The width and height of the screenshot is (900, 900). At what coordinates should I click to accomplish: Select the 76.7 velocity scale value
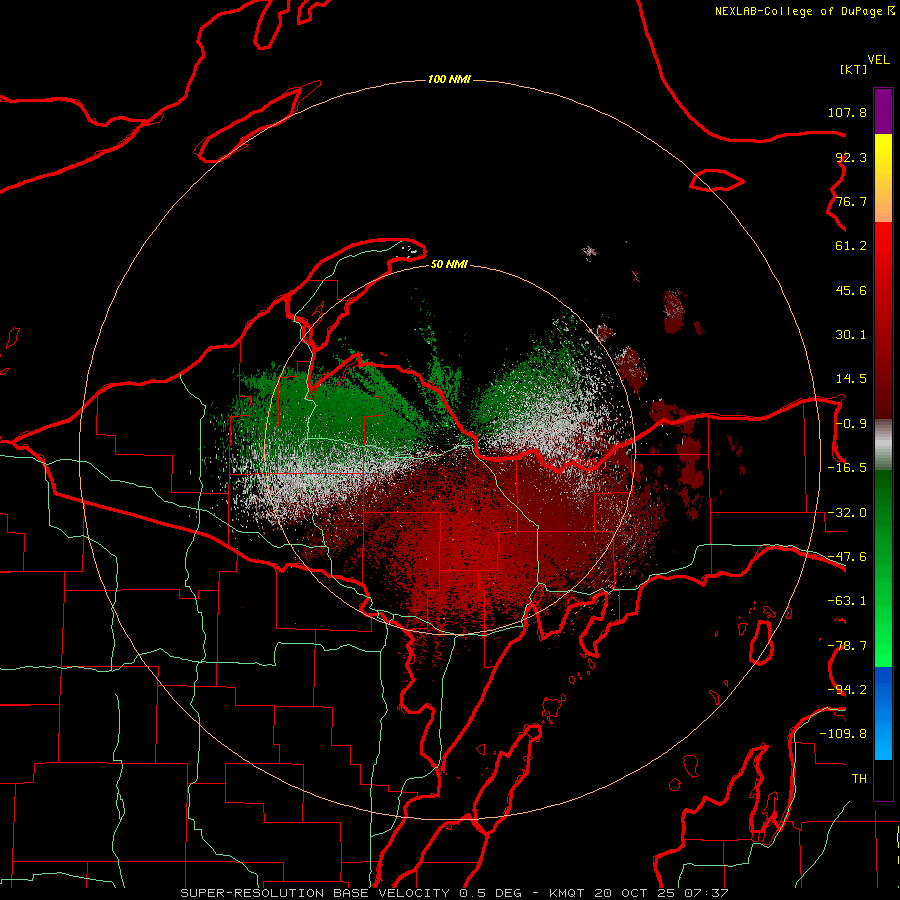tap(851, 201)
